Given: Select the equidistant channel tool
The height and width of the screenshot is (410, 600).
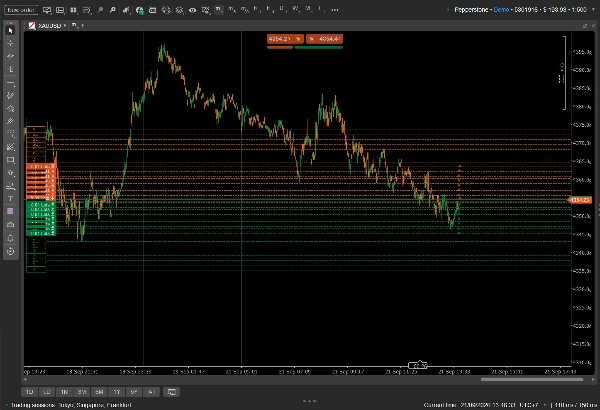Looking at the screenshot, I should 11,121.
